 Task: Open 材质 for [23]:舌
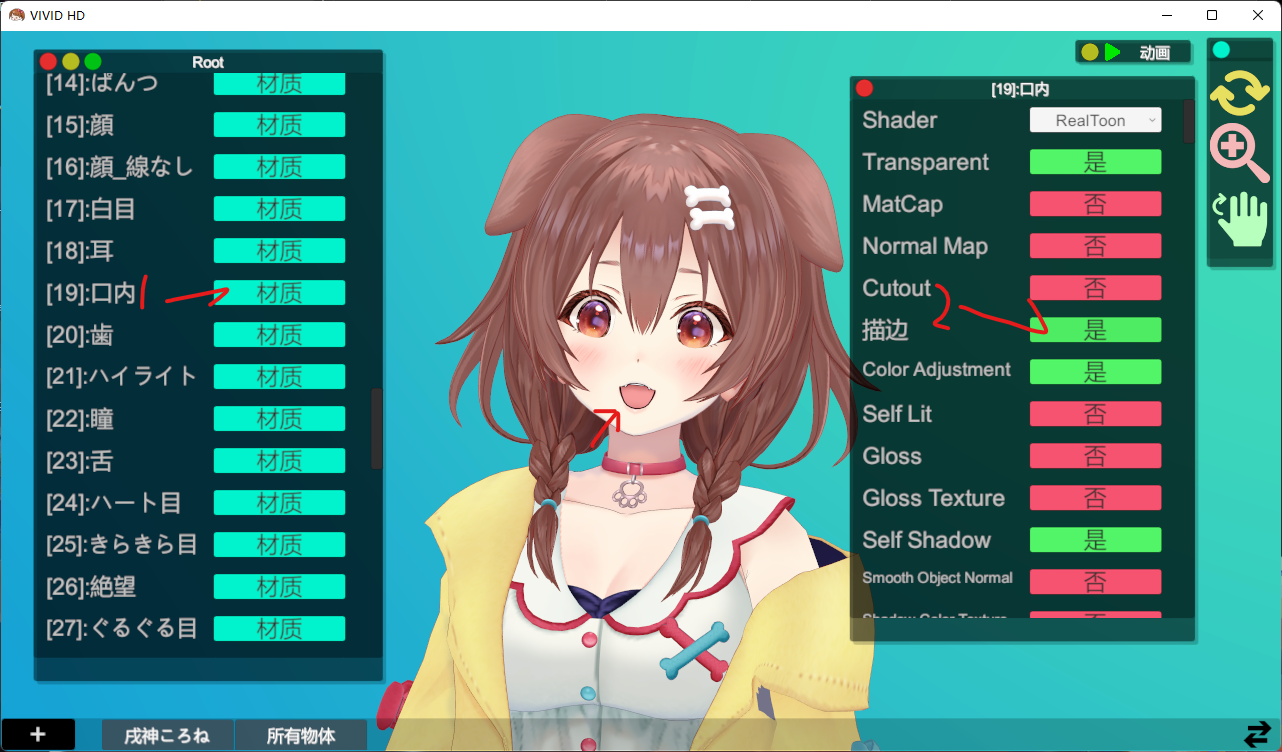click(x=279, y=461)
